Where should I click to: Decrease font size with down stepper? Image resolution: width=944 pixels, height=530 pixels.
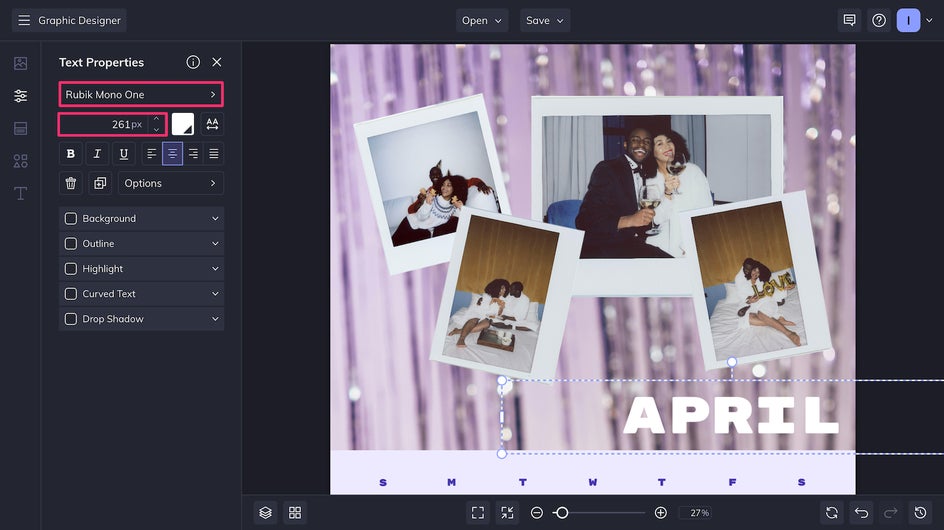tap(157, 129)
